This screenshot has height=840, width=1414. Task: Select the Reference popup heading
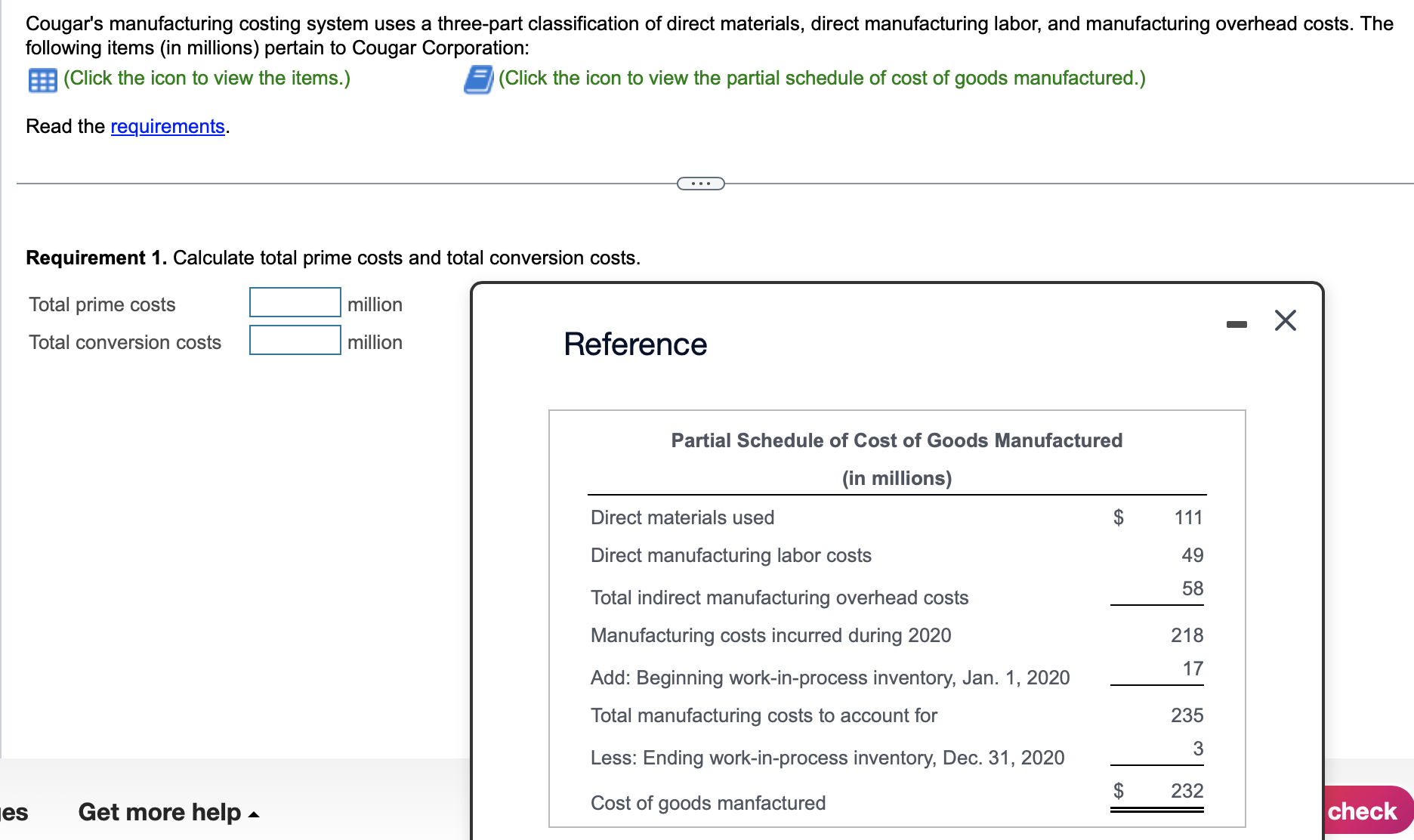635,344
